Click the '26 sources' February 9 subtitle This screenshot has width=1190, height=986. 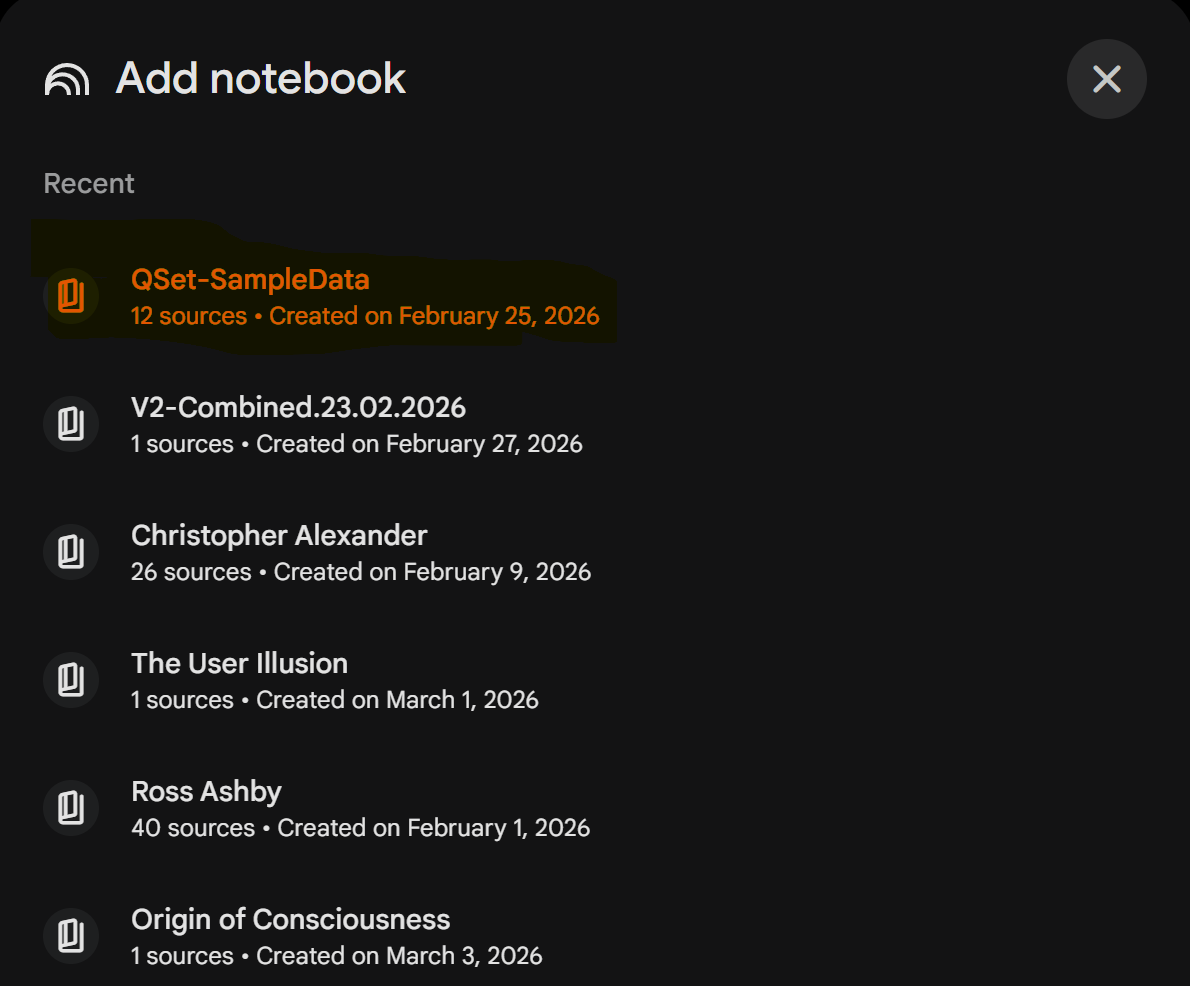[x=361, y=572]
